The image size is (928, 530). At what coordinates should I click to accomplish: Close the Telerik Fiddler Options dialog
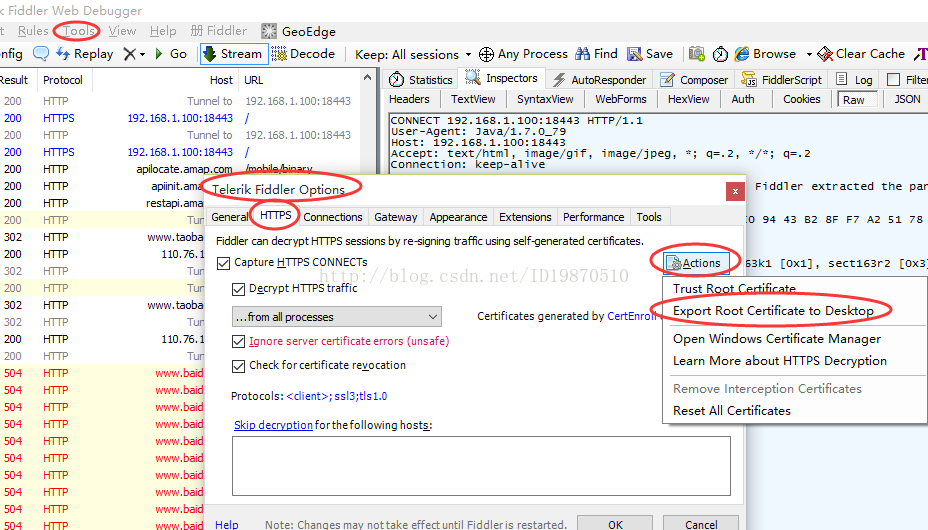pyautogui.click(x=734, y=191)
